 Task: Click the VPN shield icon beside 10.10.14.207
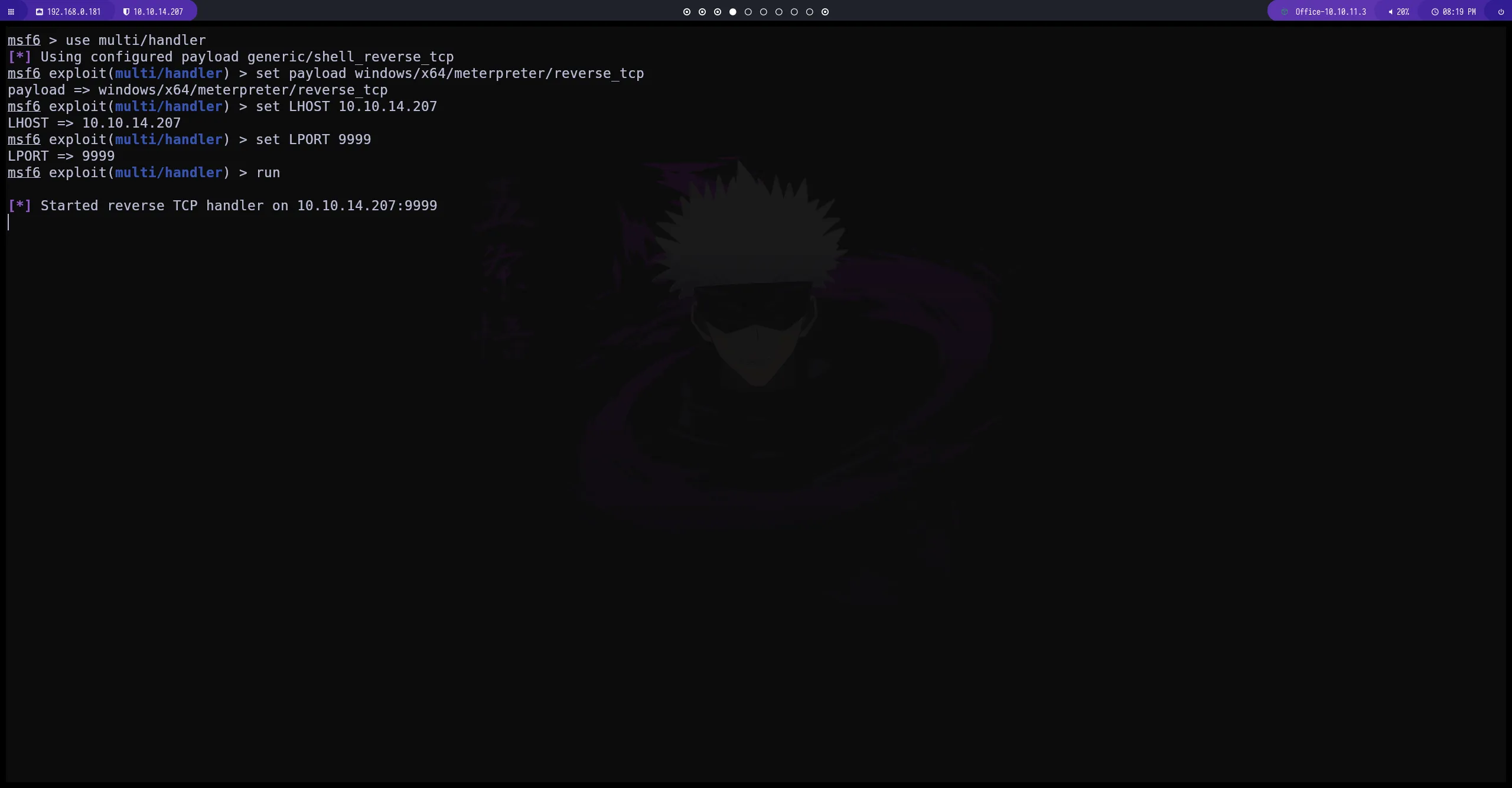(x=126, y=12)
